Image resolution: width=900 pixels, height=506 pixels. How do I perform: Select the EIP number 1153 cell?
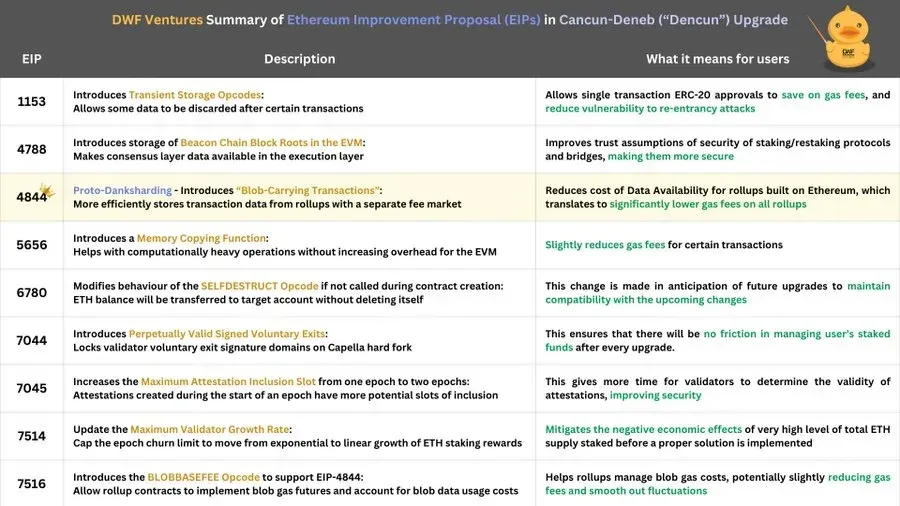(32, 102)
